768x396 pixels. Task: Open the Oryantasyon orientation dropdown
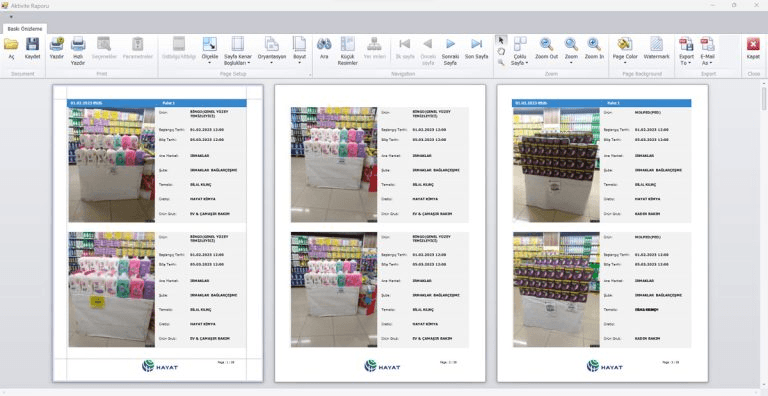272,51
